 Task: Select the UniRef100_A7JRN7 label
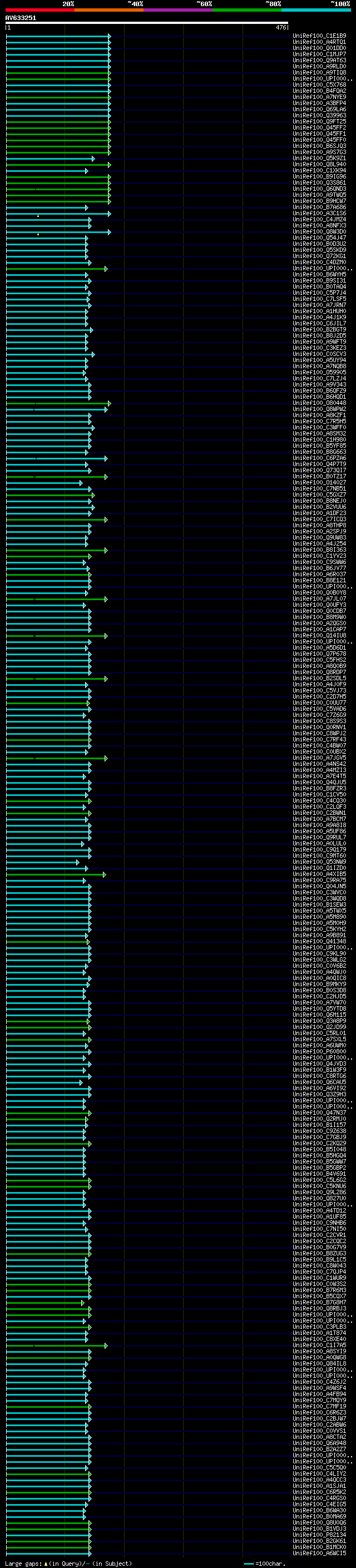(x=319, y=305)
